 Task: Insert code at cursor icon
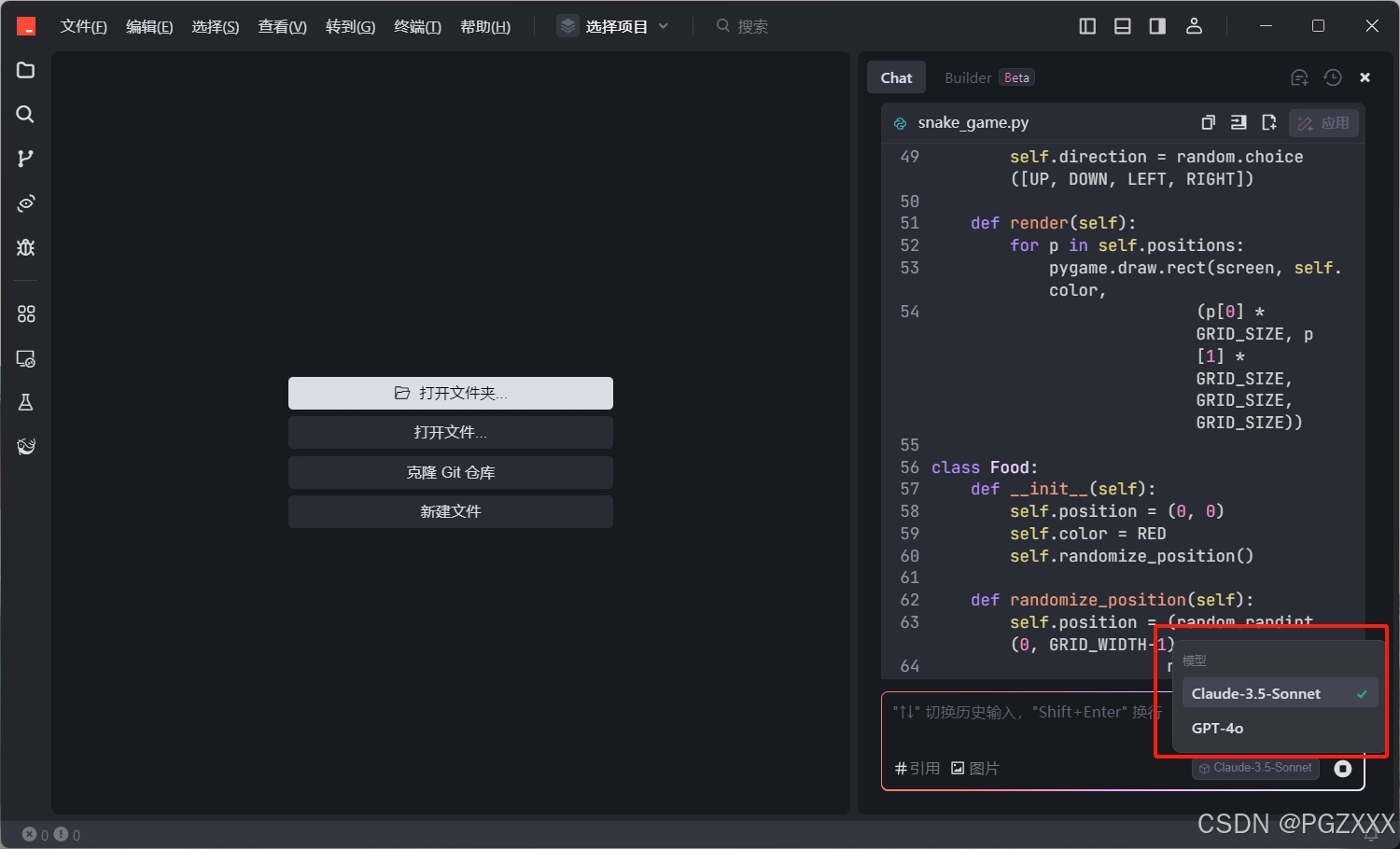coord(1239,122)
